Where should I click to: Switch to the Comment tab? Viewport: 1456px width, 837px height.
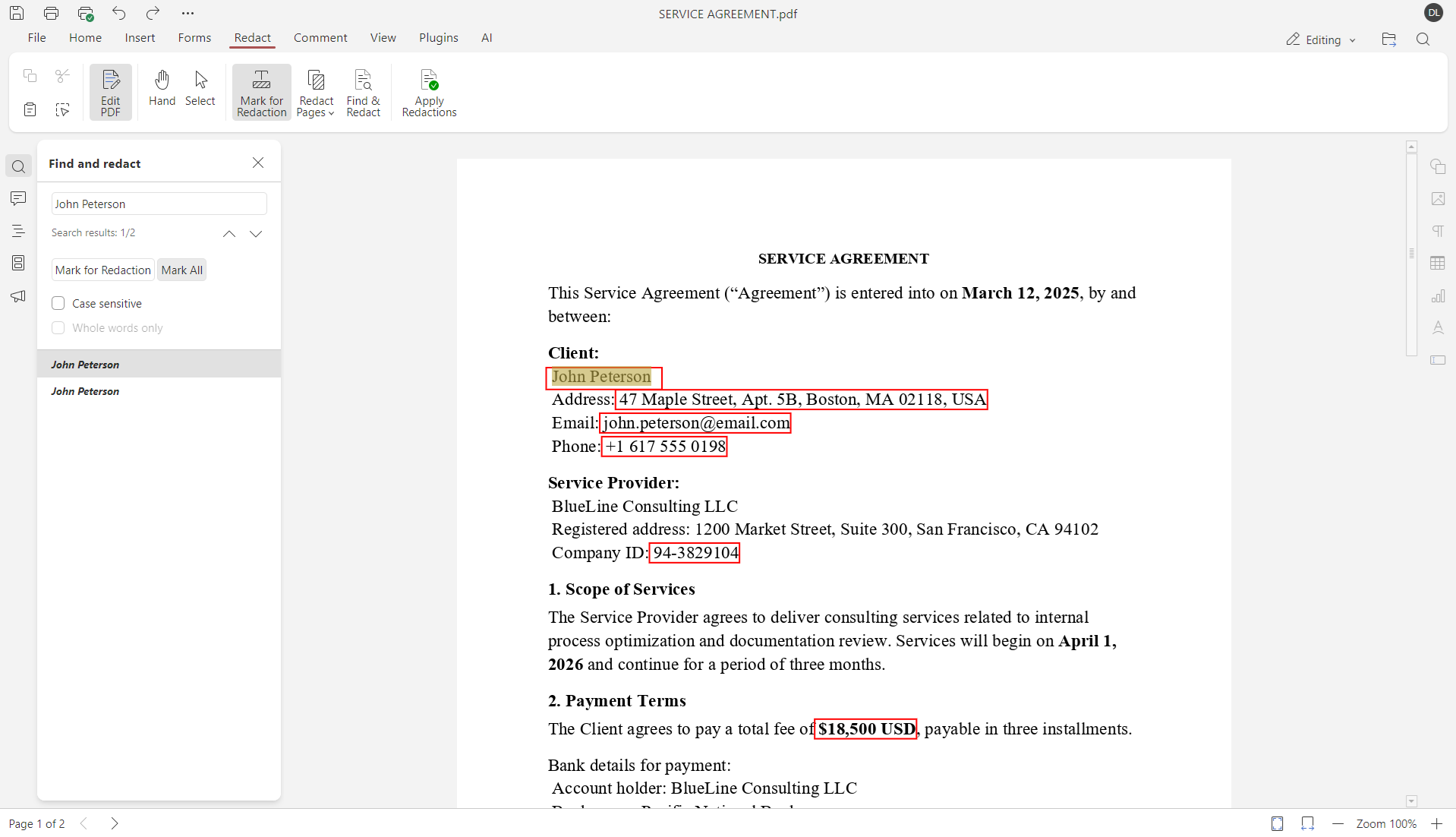(x=320, y=37)
